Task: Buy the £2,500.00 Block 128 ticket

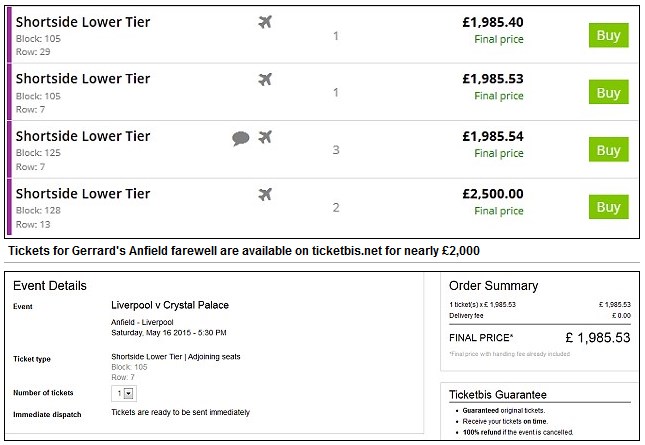Action: coord(608,207)
